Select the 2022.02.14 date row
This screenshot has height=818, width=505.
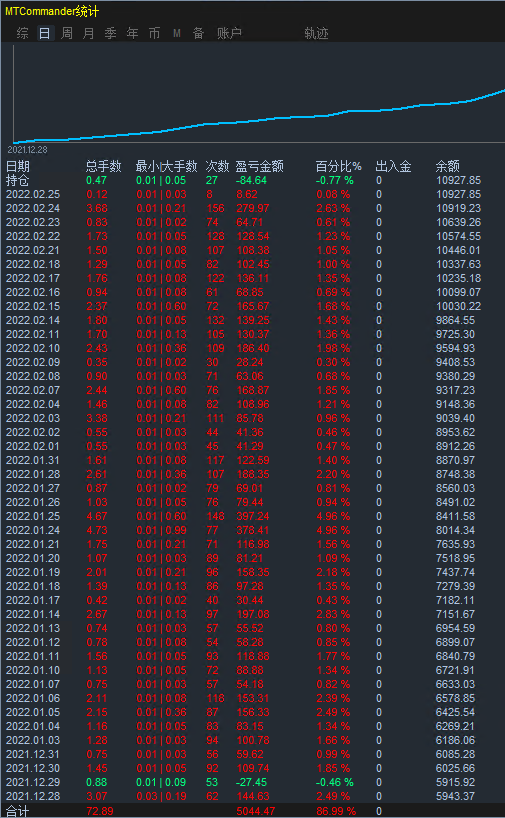point(33,320)
